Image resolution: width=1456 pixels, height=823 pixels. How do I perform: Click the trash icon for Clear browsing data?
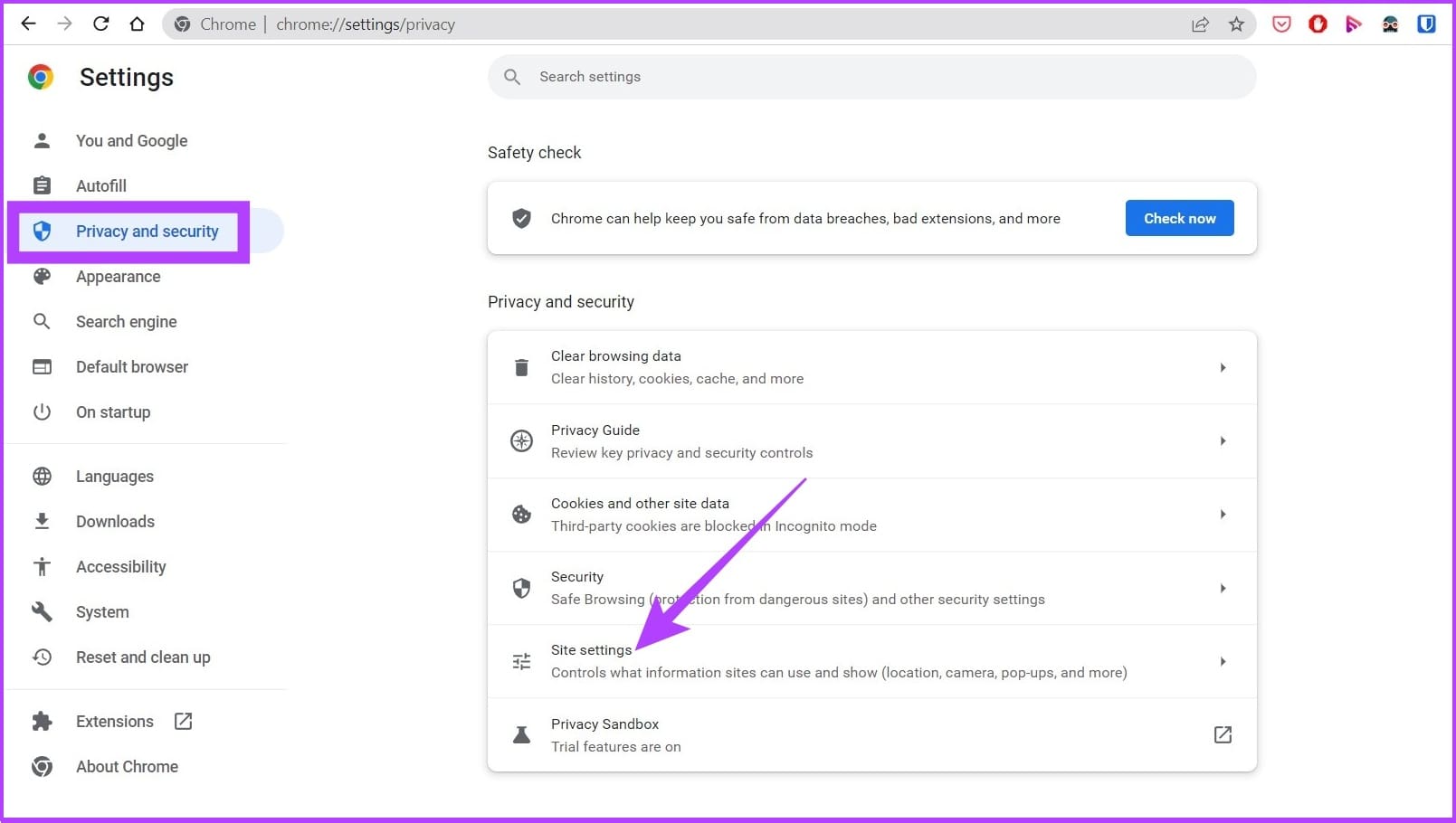(x=521, y=367)
